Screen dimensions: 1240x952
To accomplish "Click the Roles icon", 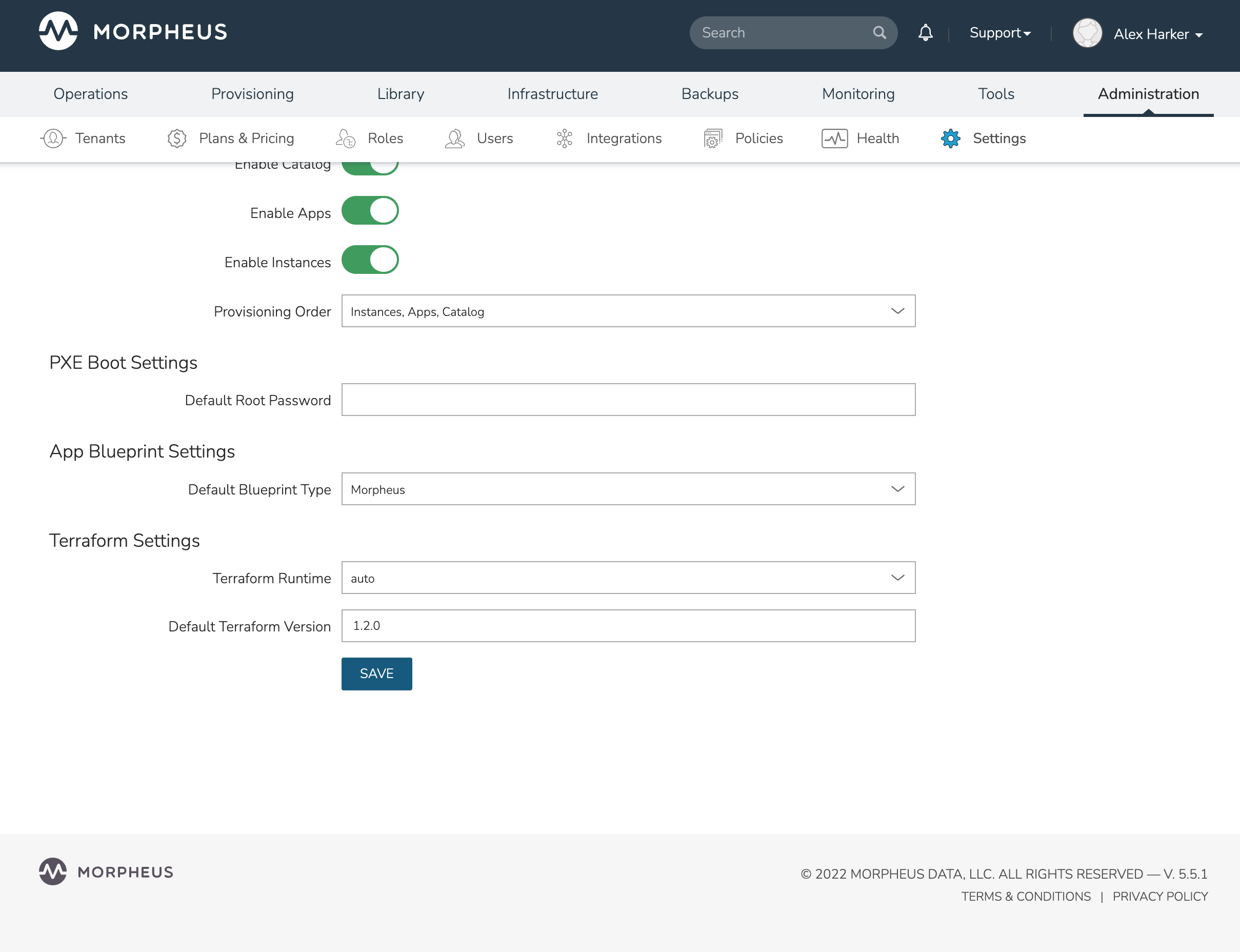I will coord(346,138).
